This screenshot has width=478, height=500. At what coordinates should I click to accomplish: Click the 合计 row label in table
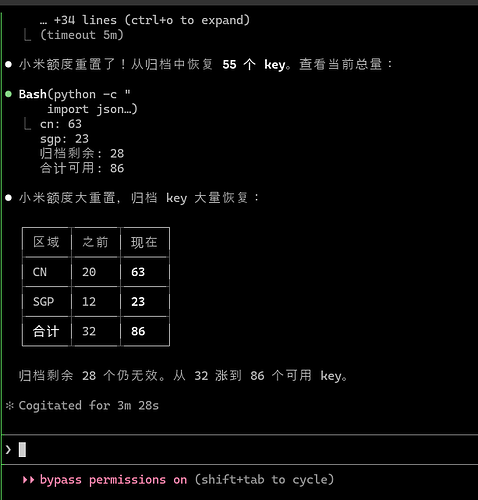click(x=46, y=331)
